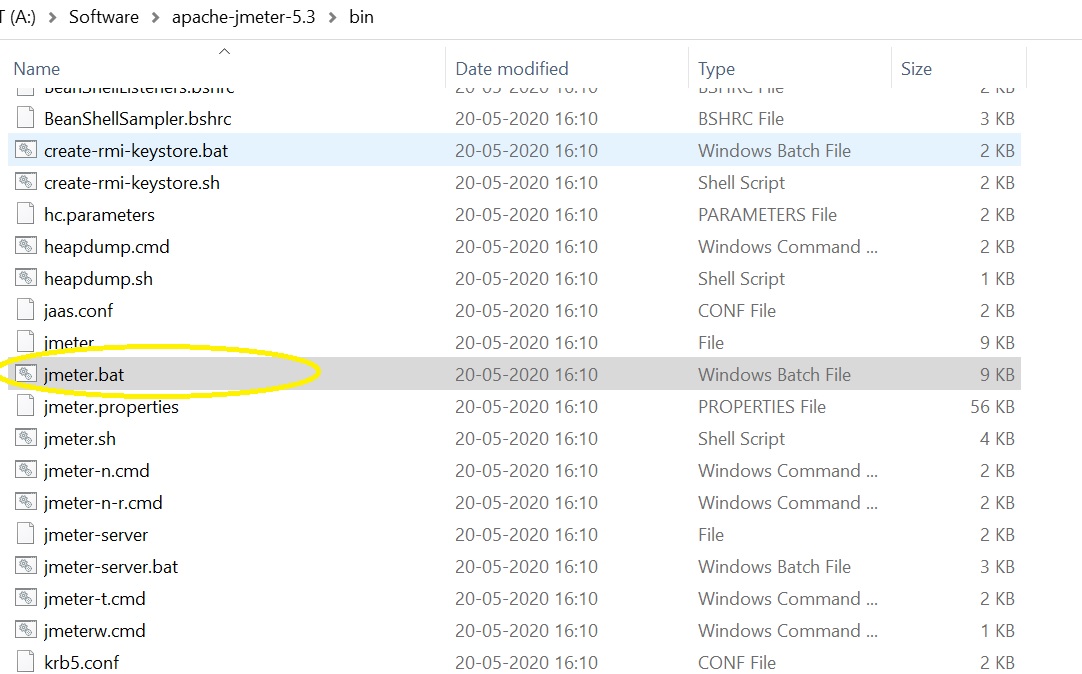1082x674 pixels.
Task: Select the BeanShellSampler.bshrc file name
Action: [137, 119]
